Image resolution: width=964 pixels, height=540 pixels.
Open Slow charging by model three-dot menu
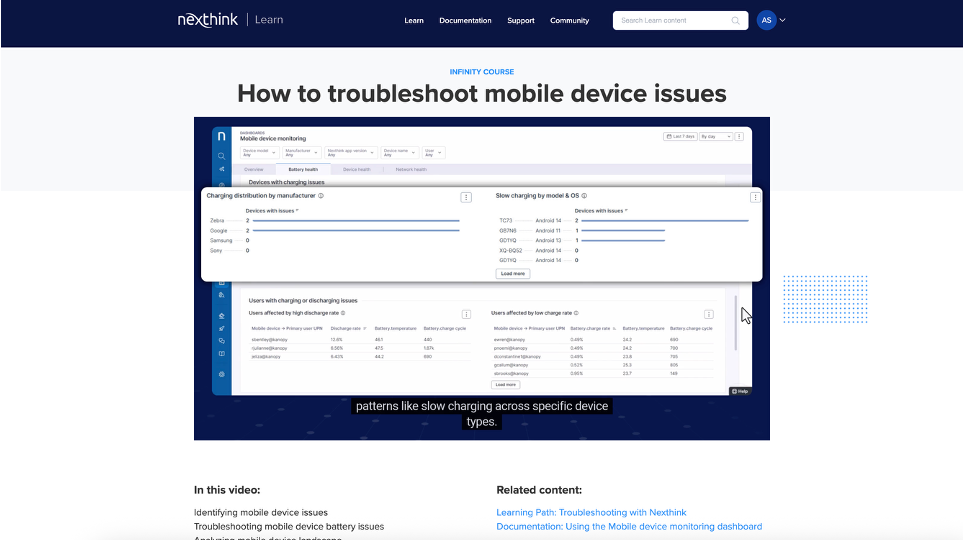click(x=754, y=197)
